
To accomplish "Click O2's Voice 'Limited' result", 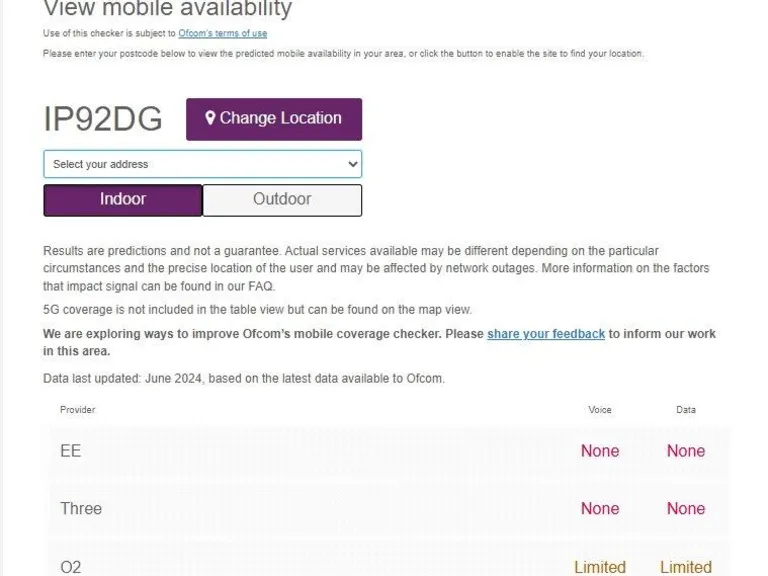I will (600, 567).
